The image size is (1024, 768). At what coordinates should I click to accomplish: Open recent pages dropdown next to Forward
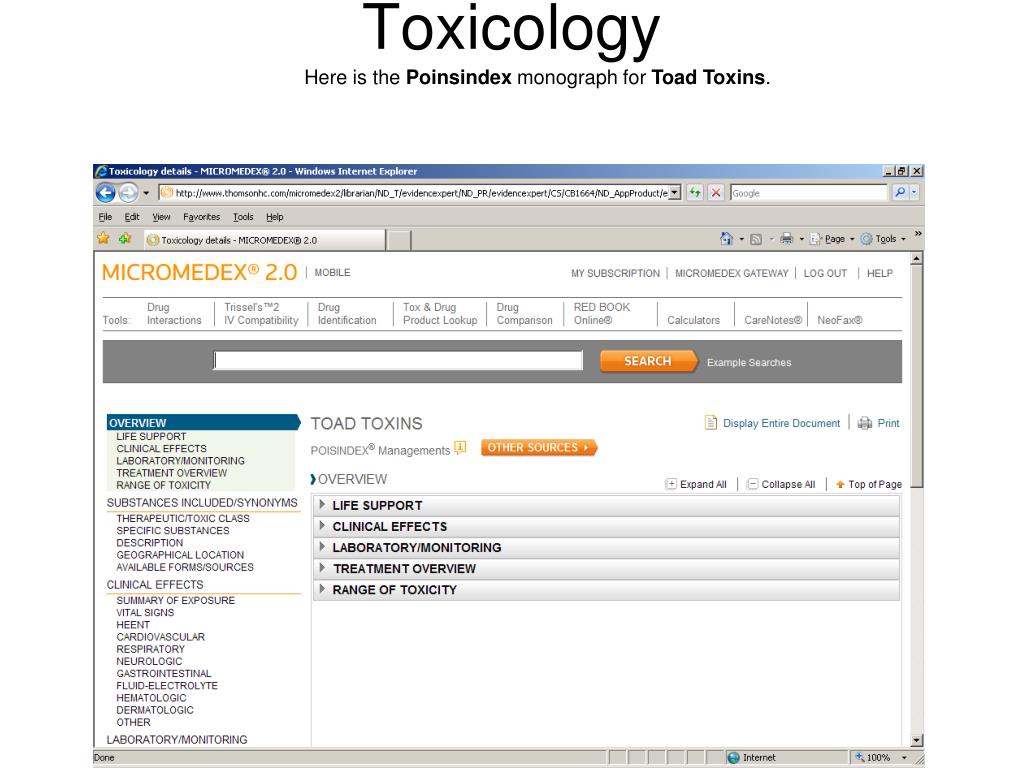point(146,193)
